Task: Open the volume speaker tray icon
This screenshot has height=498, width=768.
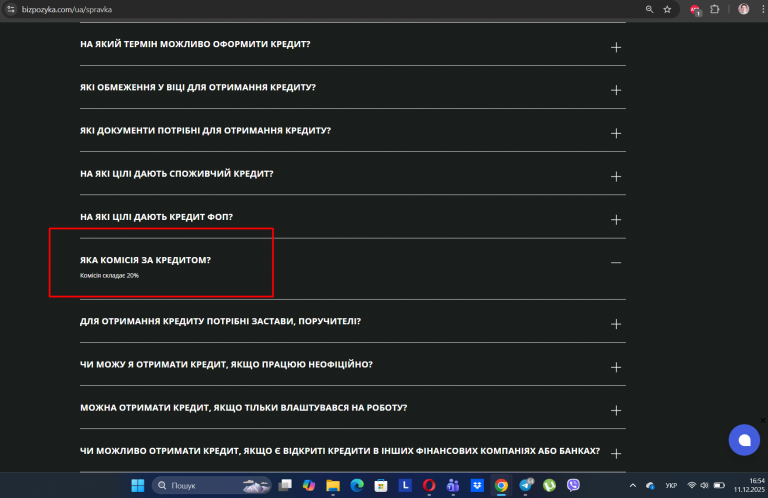Action: click(704, 485)
